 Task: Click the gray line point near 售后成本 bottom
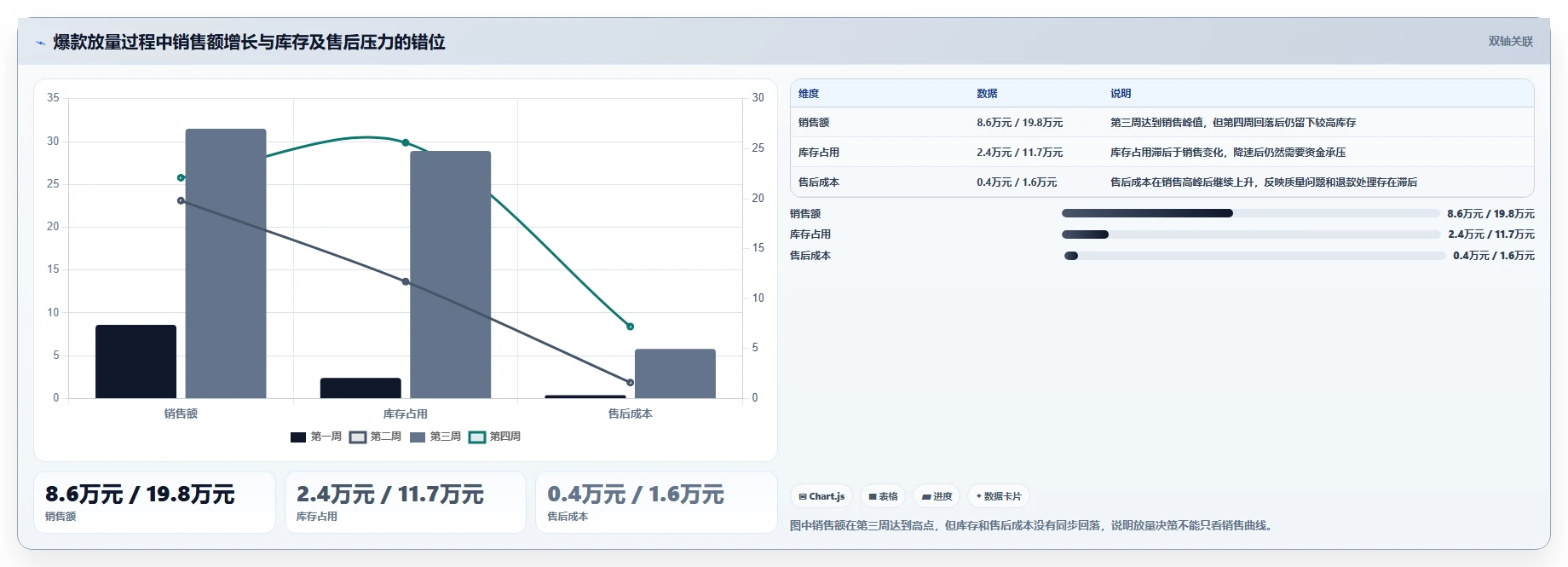pyautogui.click(x=630, y=382)
